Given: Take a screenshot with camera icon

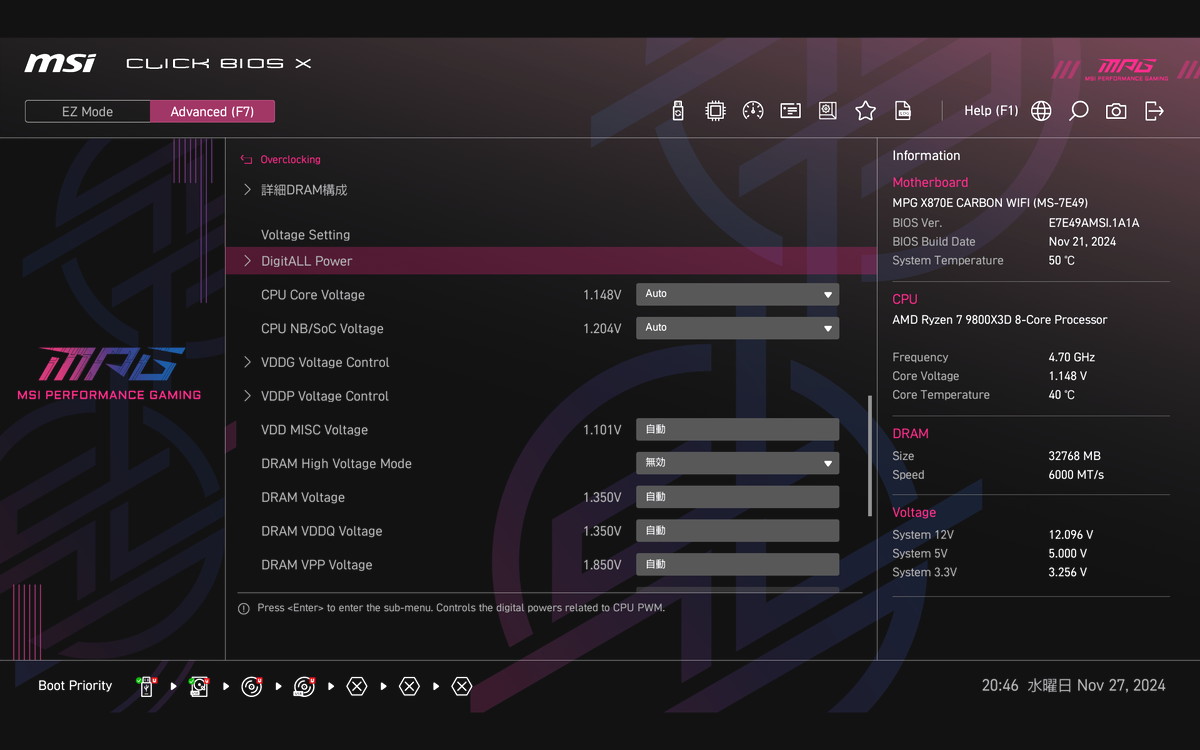Looking at the screenshot, I should [x=1116, y=111].
